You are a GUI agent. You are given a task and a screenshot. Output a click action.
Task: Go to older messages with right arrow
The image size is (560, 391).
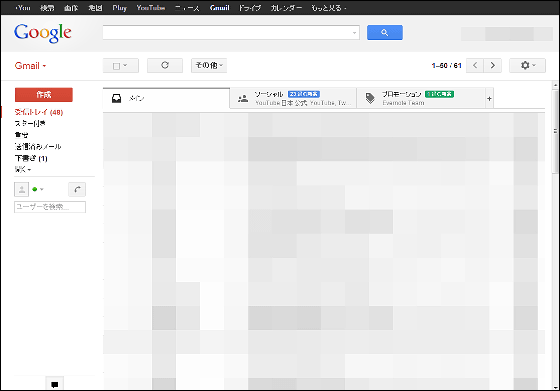tap(492, 65)
